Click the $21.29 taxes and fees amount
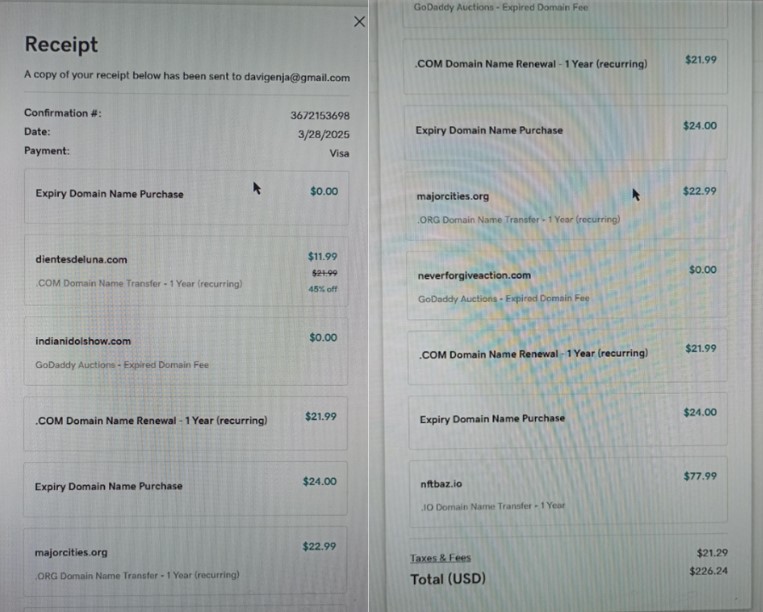Image resolution: width=763 pixels, height=612 pixels. click(x=710, y=552)
